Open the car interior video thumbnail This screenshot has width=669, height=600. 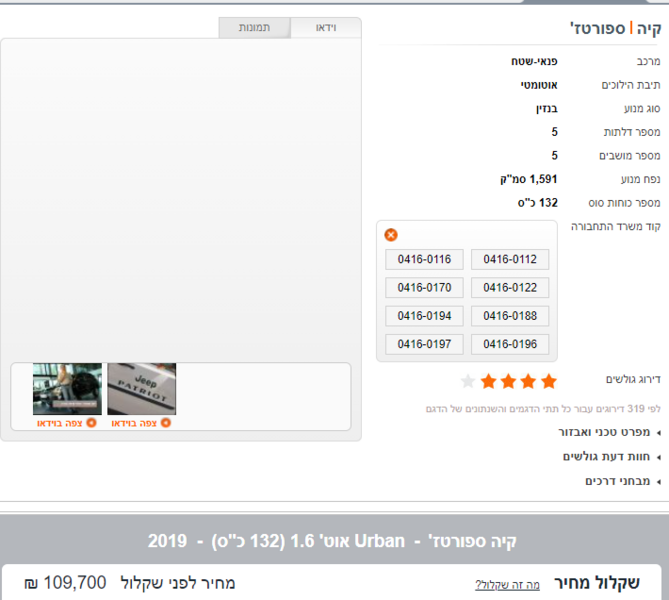(67, 389)
